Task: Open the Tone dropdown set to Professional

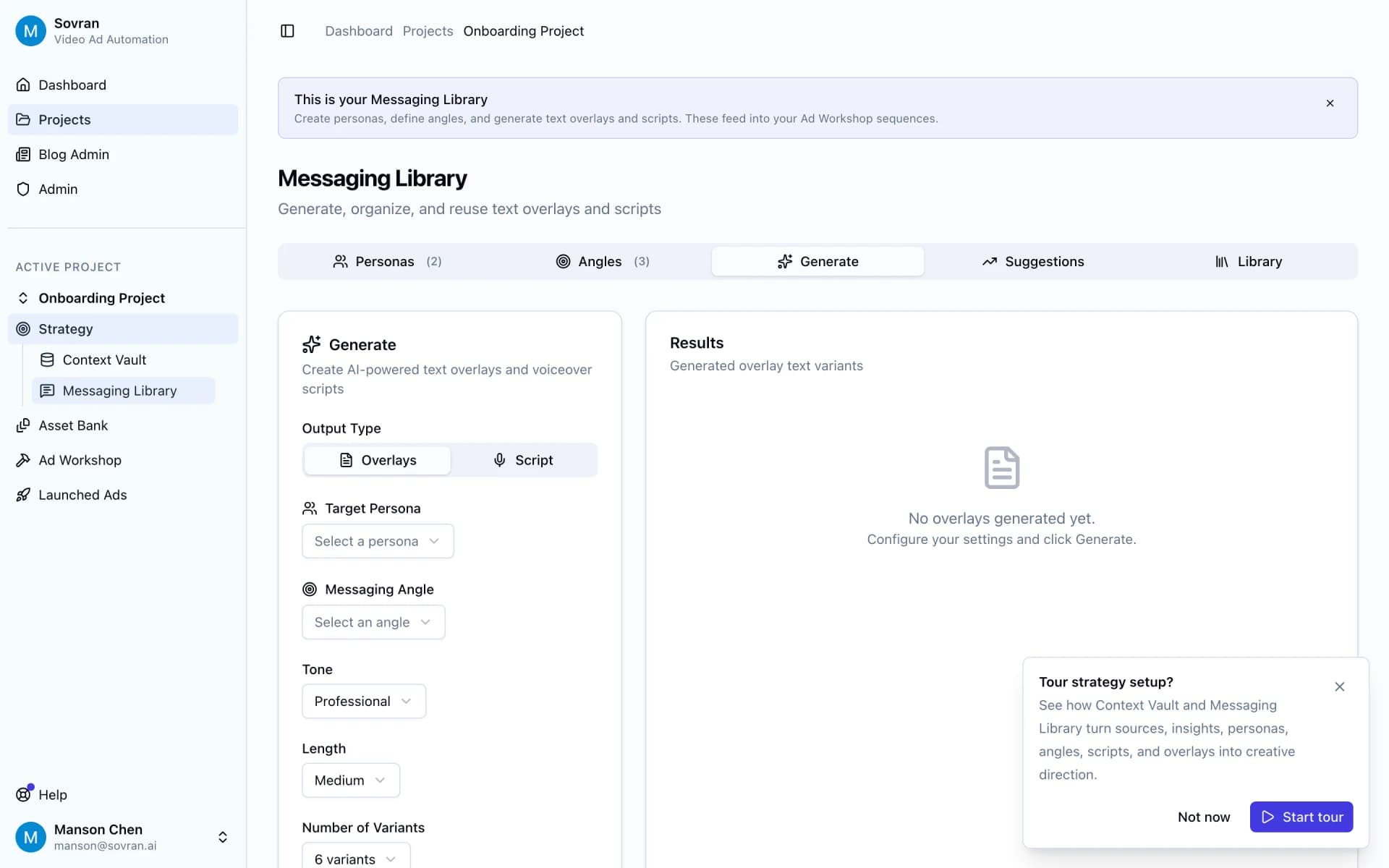Action: tap(363, 700)
